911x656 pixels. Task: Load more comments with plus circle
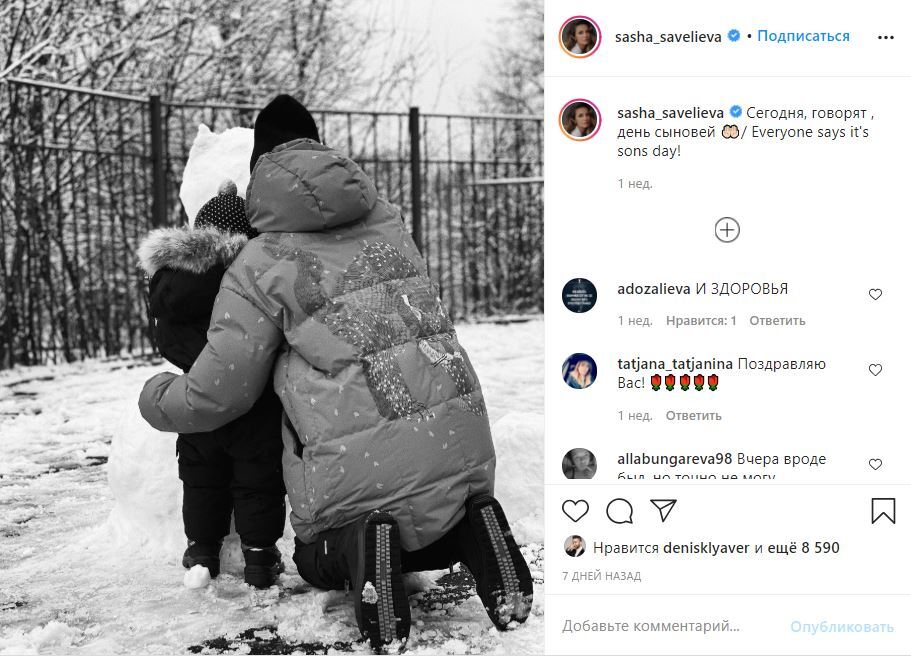[727, 230]
